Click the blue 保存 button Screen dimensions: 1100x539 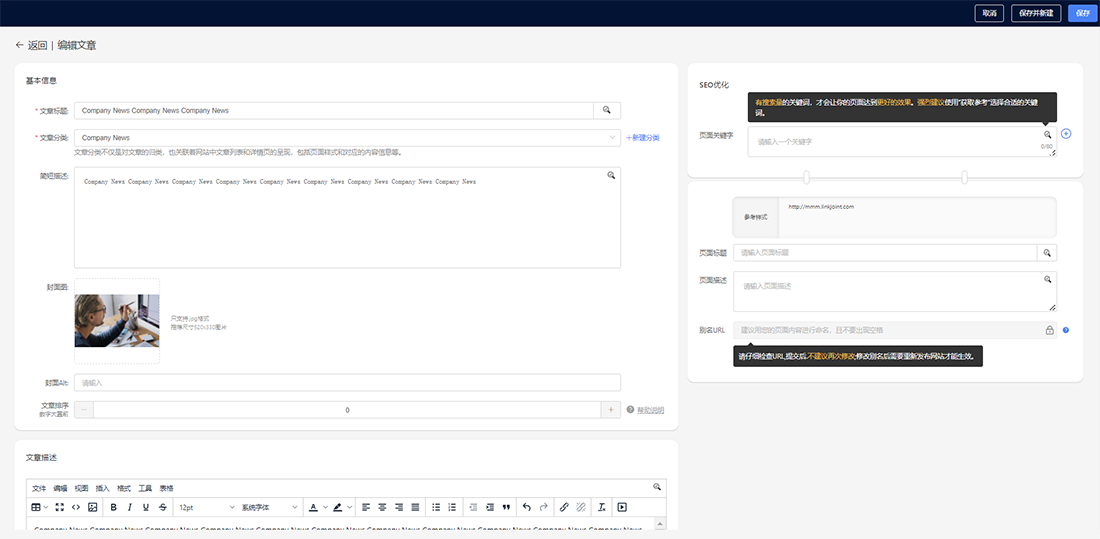pyautogui.click(x=1082, y=13)
